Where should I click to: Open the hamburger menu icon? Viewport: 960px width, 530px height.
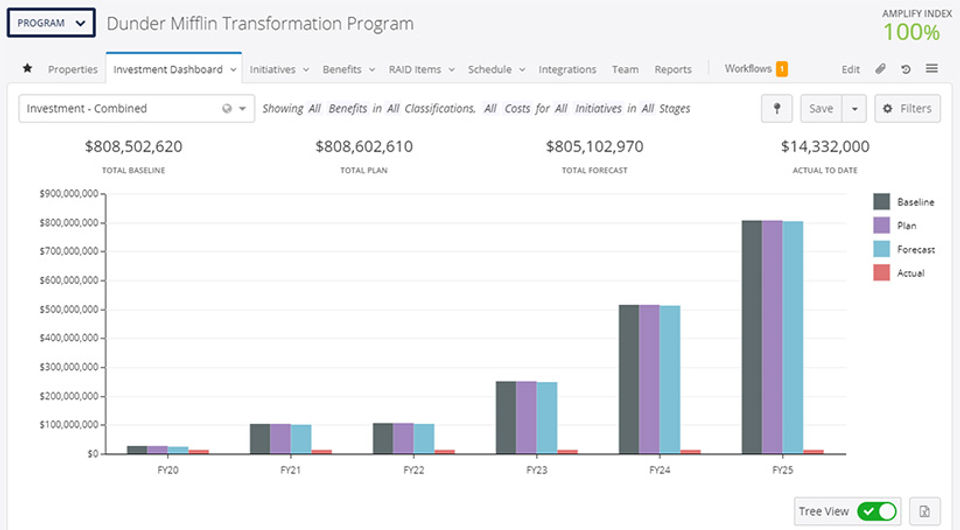click(932, 69)
